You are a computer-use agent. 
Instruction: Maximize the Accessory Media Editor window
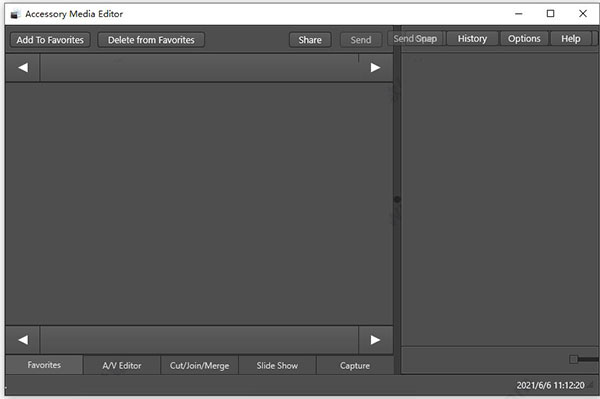[550, 14]
